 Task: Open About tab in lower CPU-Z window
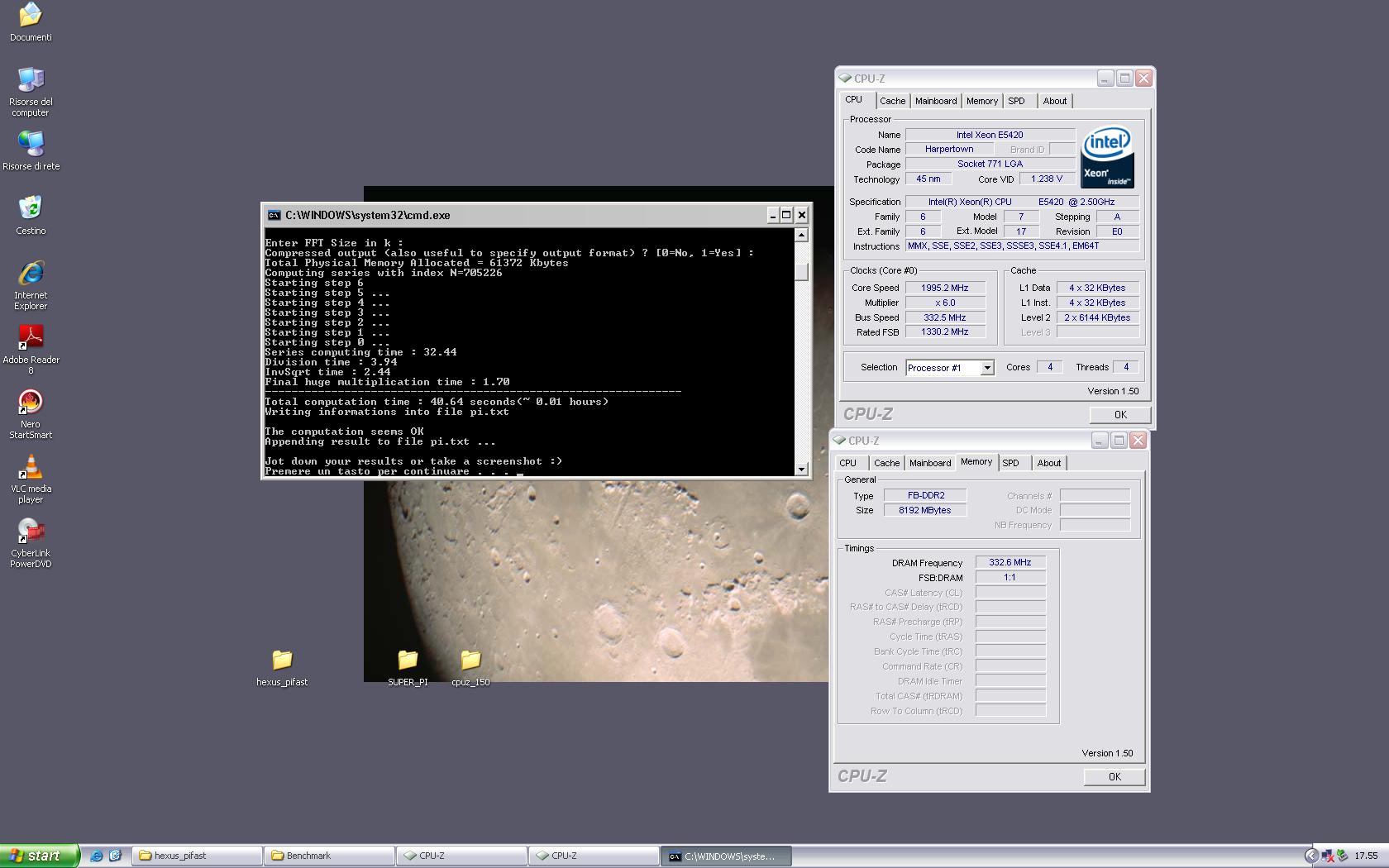click(1049, 463)
